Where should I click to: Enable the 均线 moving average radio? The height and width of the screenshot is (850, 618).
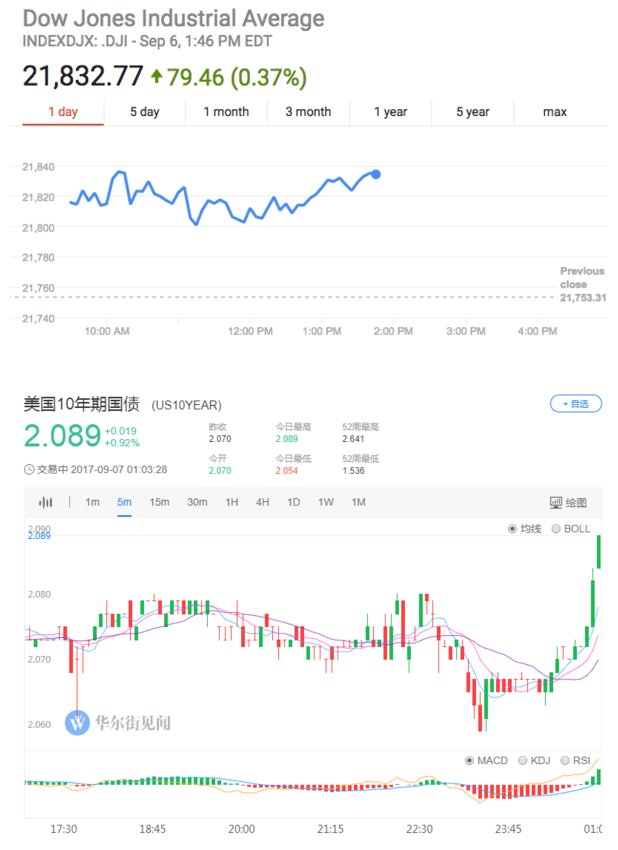coord(512,529)
